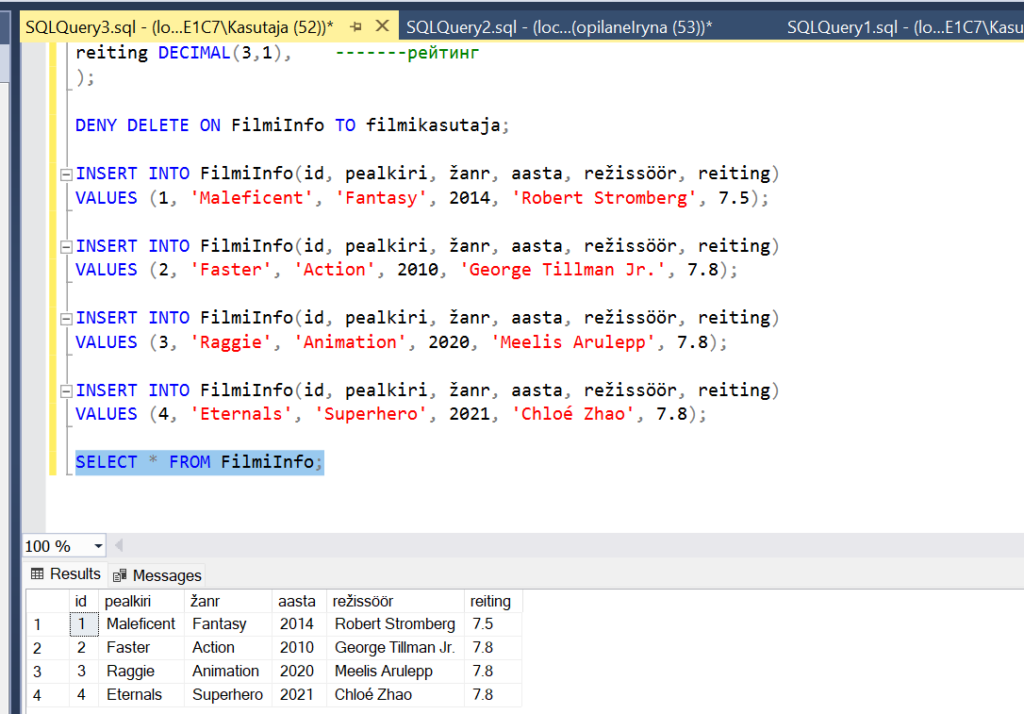Select result row 1 via its row header
Screen dimensions: 1024x714
tap(48, 625)
